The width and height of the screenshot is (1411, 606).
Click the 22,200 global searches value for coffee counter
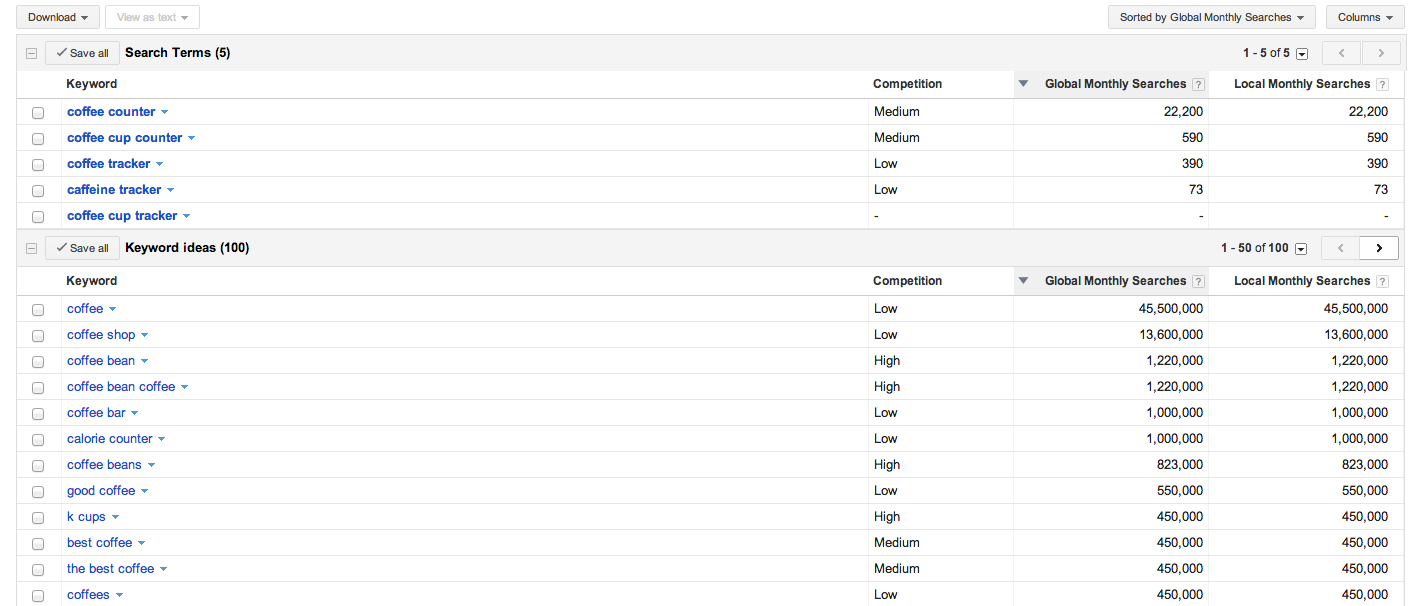(x=1184, y=112)
